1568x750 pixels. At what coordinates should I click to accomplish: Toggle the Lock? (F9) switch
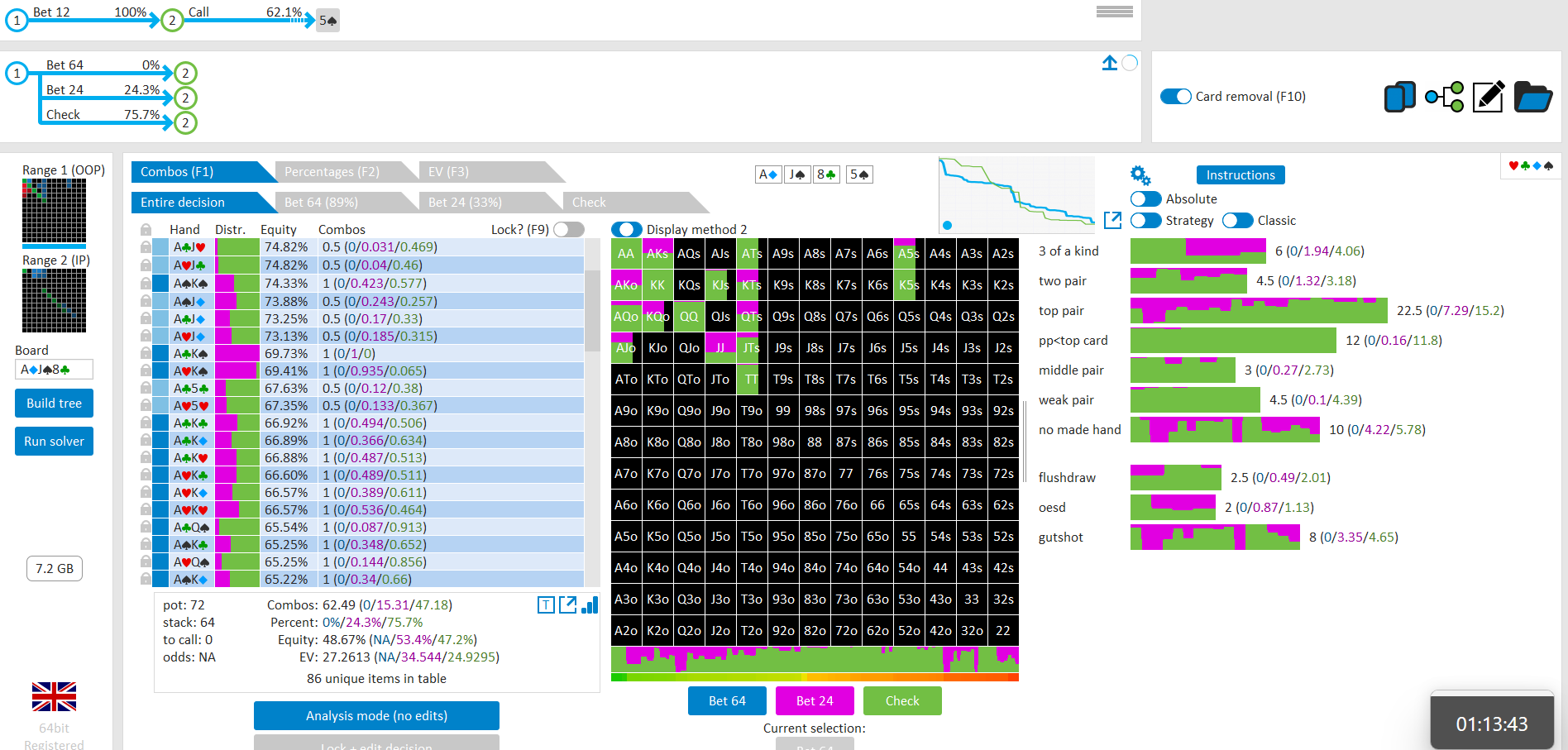(x=569, y=230)
